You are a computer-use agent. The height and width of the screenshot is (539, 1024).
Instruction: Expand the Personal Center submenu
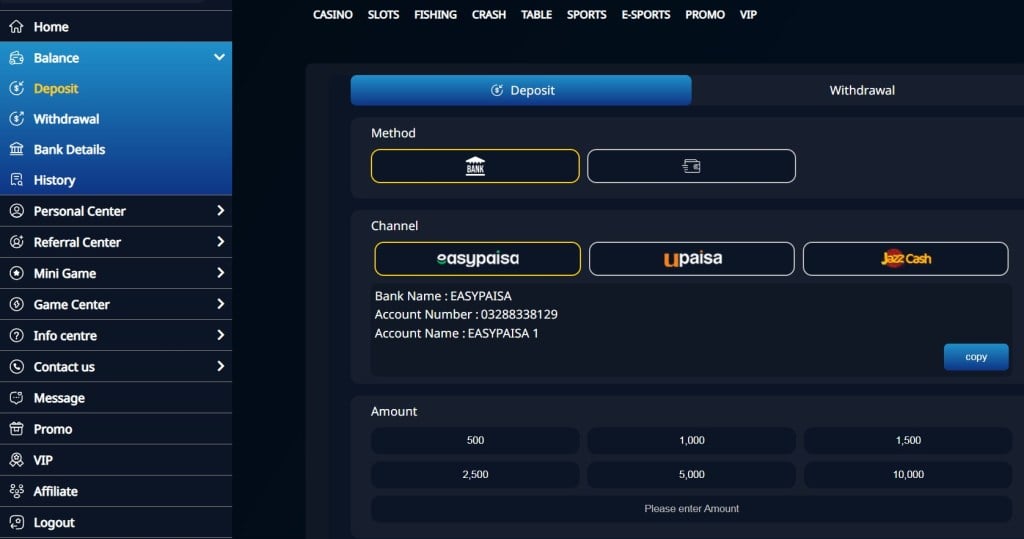[x=220, y=211]
